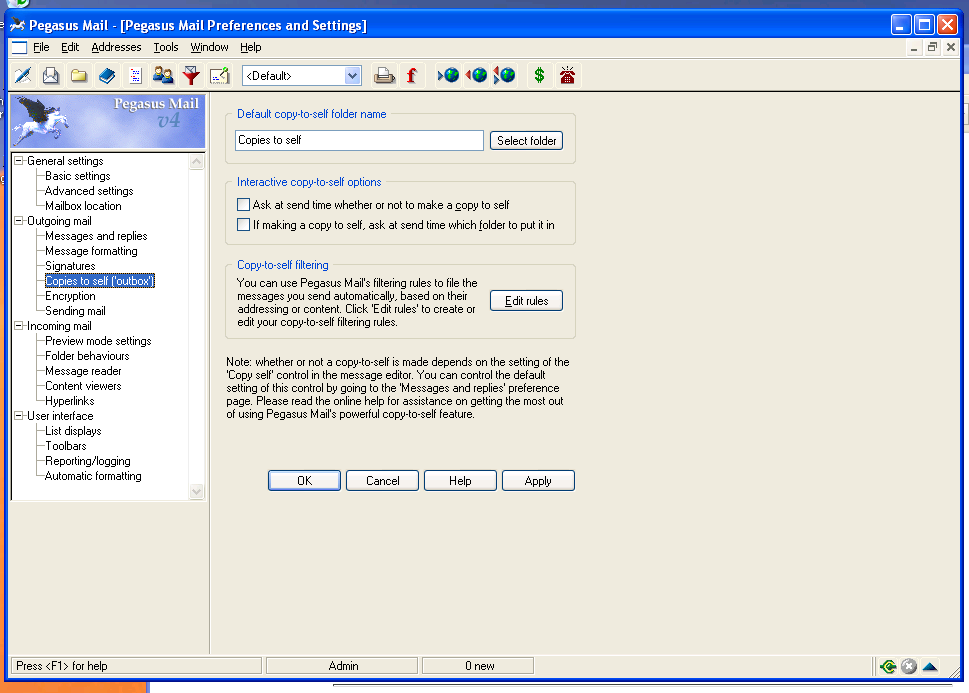The width and height of the screenshot is (969, 693).
Task: Select Message reader in the tree
Action: (83, 371)
